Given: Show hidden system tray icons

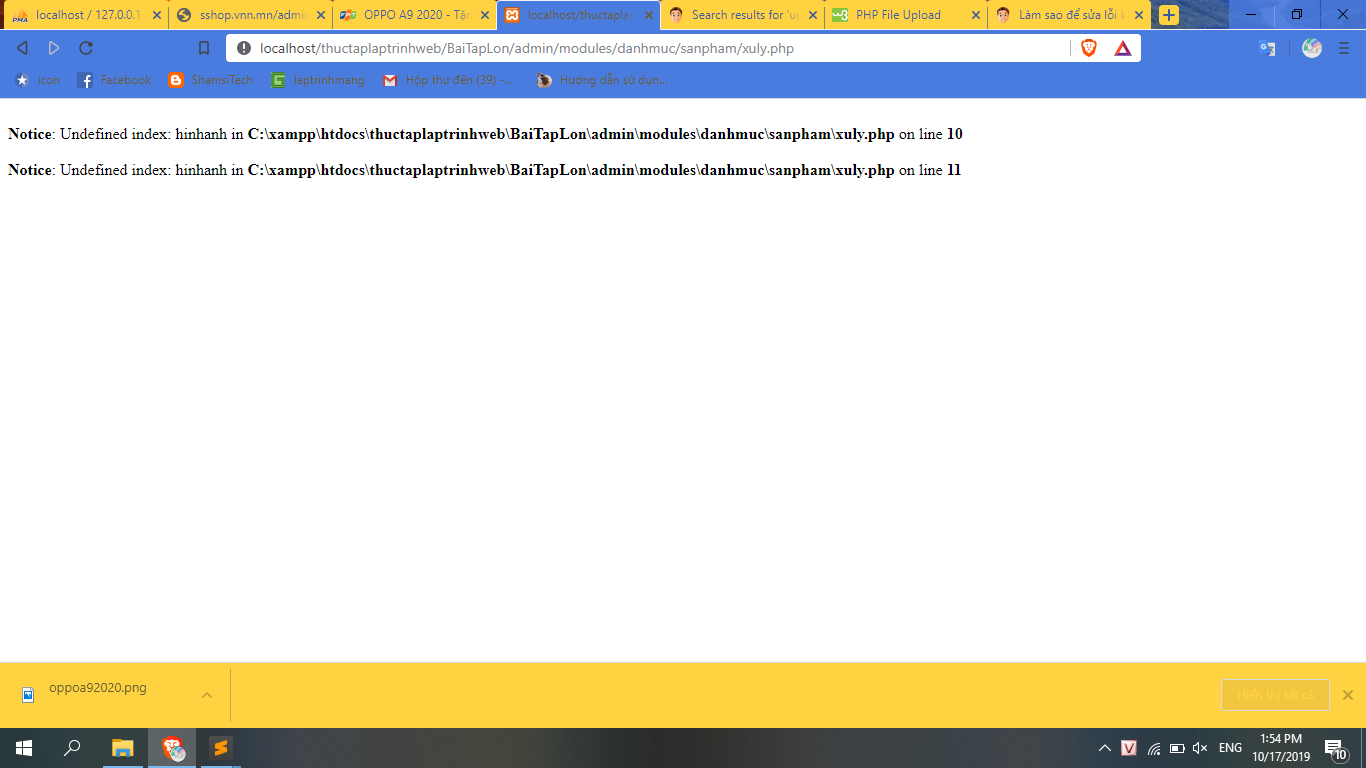Looking at the screenshot, I should 1105,748.
